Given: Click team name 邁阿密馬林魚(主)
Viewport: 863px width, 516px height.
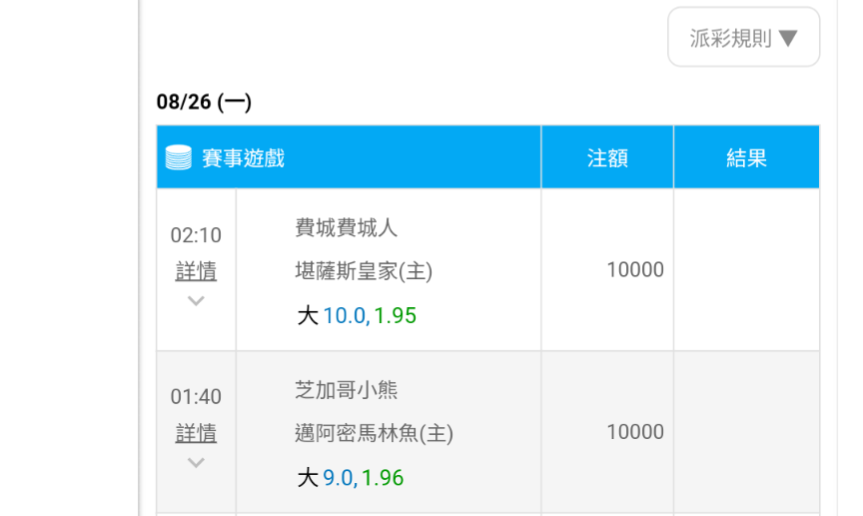Looking at the screenshot, I should pos(374,433).
